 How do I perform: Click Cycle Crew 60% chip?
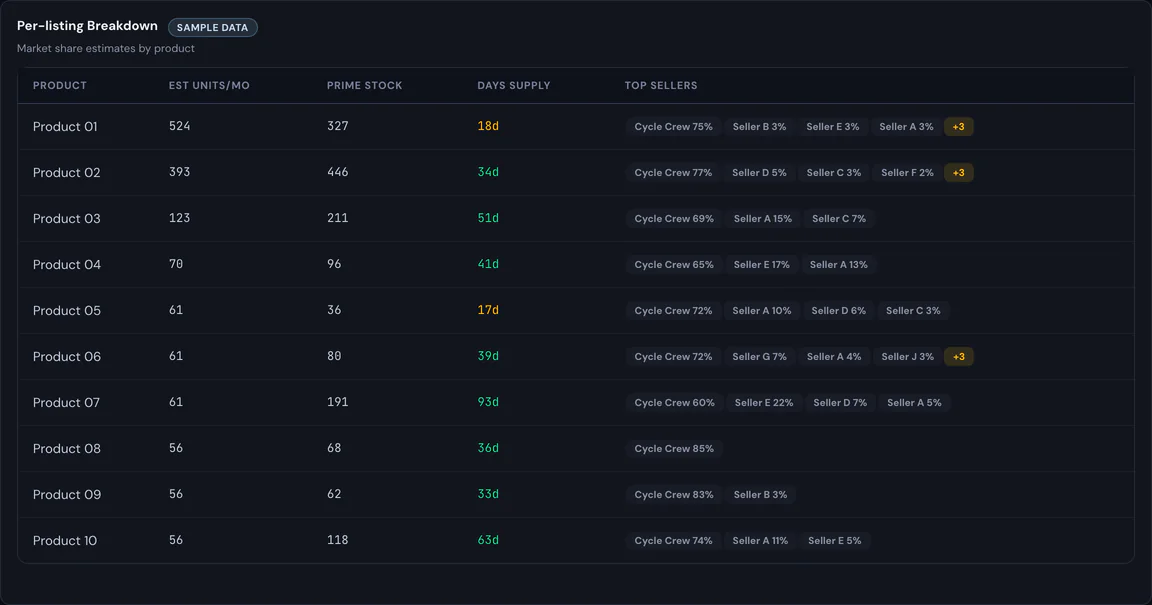pyautogui.click(x=674, y=402)
